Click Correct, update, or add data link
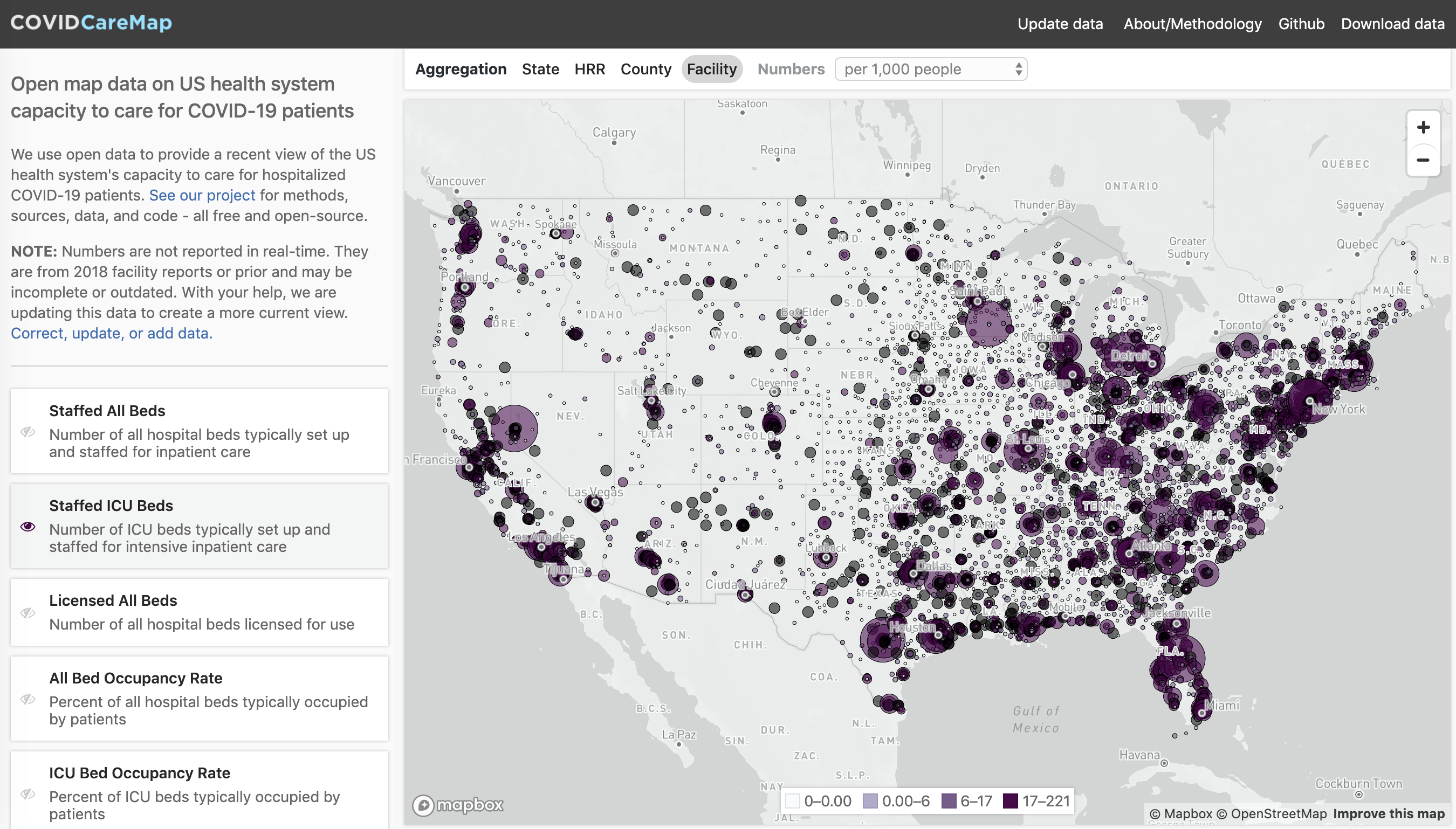 112,333
